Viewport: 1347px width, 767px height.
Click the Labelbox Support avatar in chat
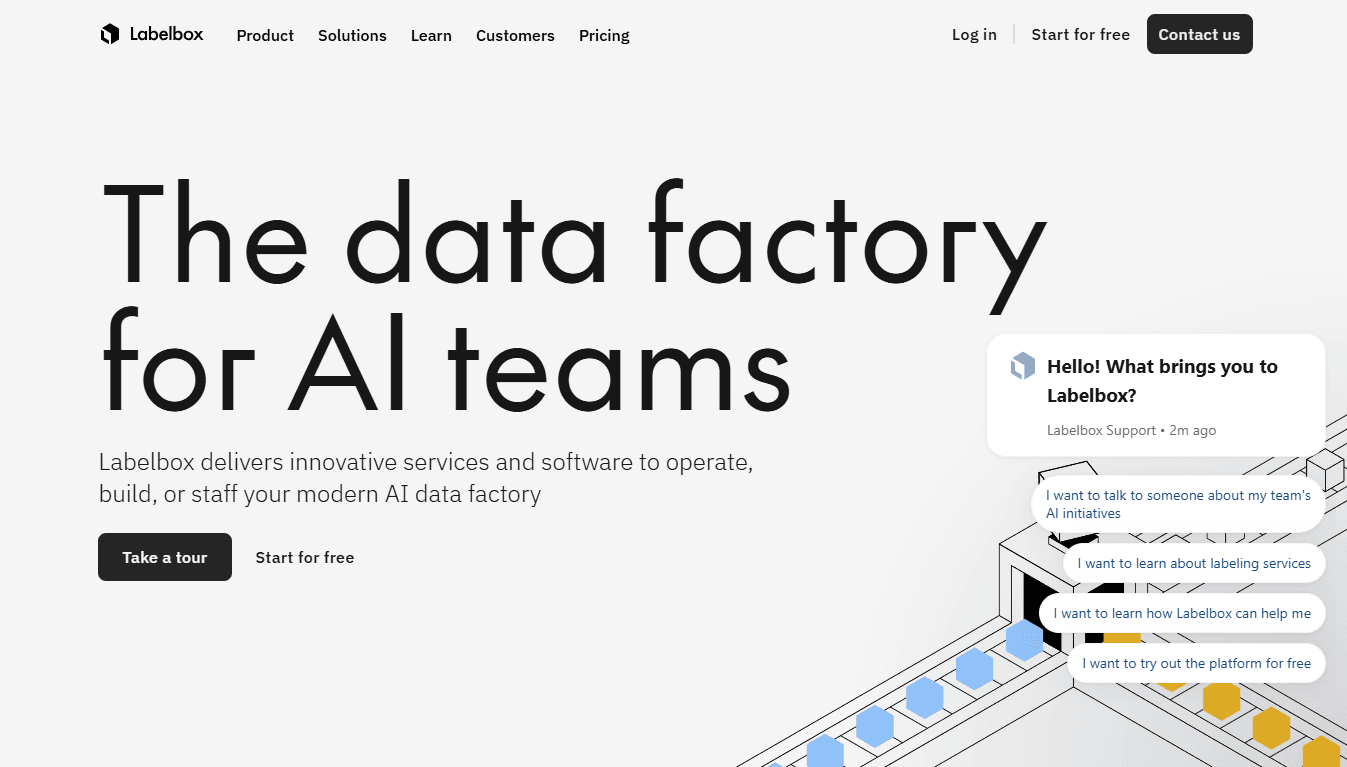[1022, 366]
